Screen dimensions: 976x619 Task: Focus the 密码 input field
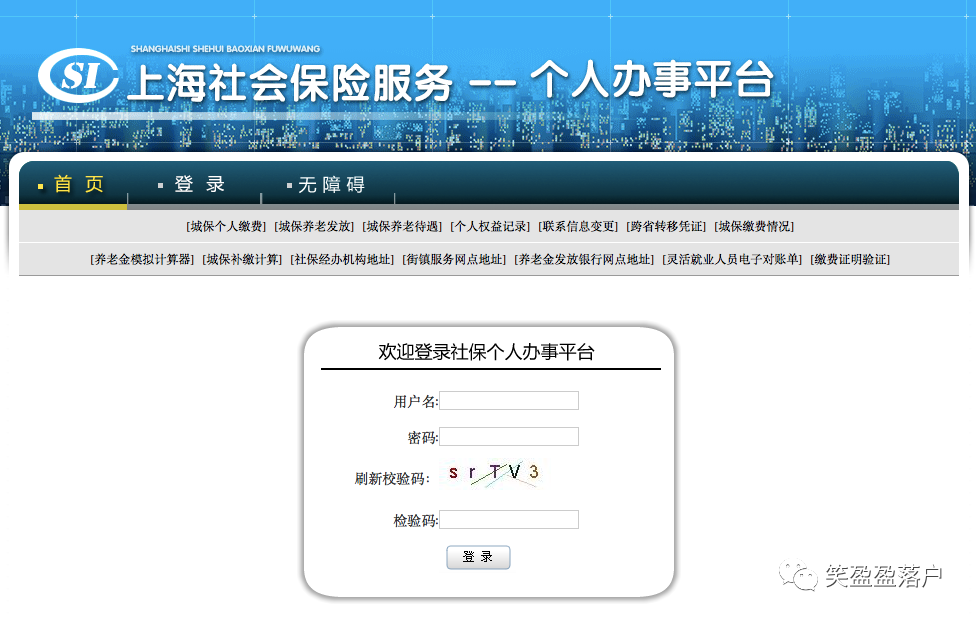click(509, 437)
